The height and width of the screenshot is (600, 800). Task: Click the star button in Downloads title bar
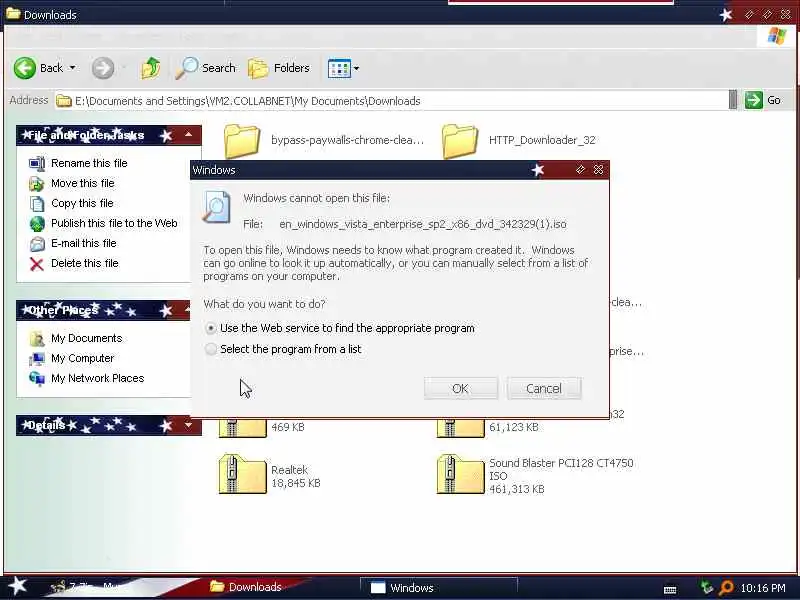(x=726, y=15)
